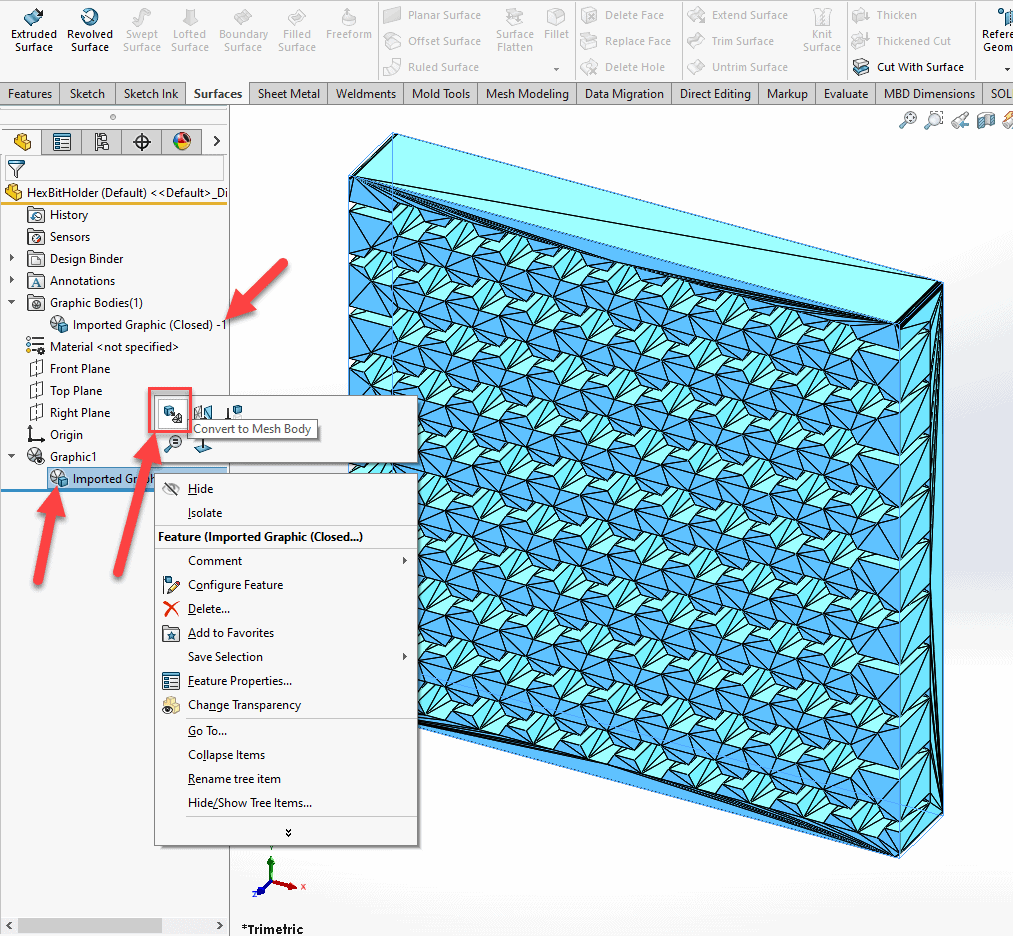Open Feature Properties... dialog

click(x=286, y=681)
